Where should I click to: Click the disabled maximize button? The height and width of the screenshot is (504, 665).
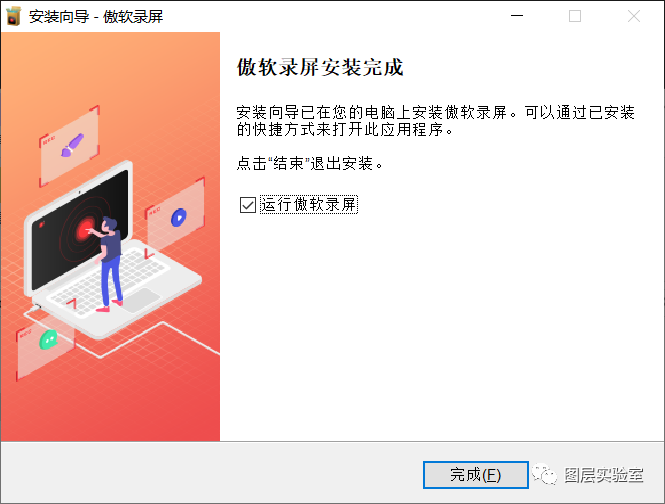[575, 16]
